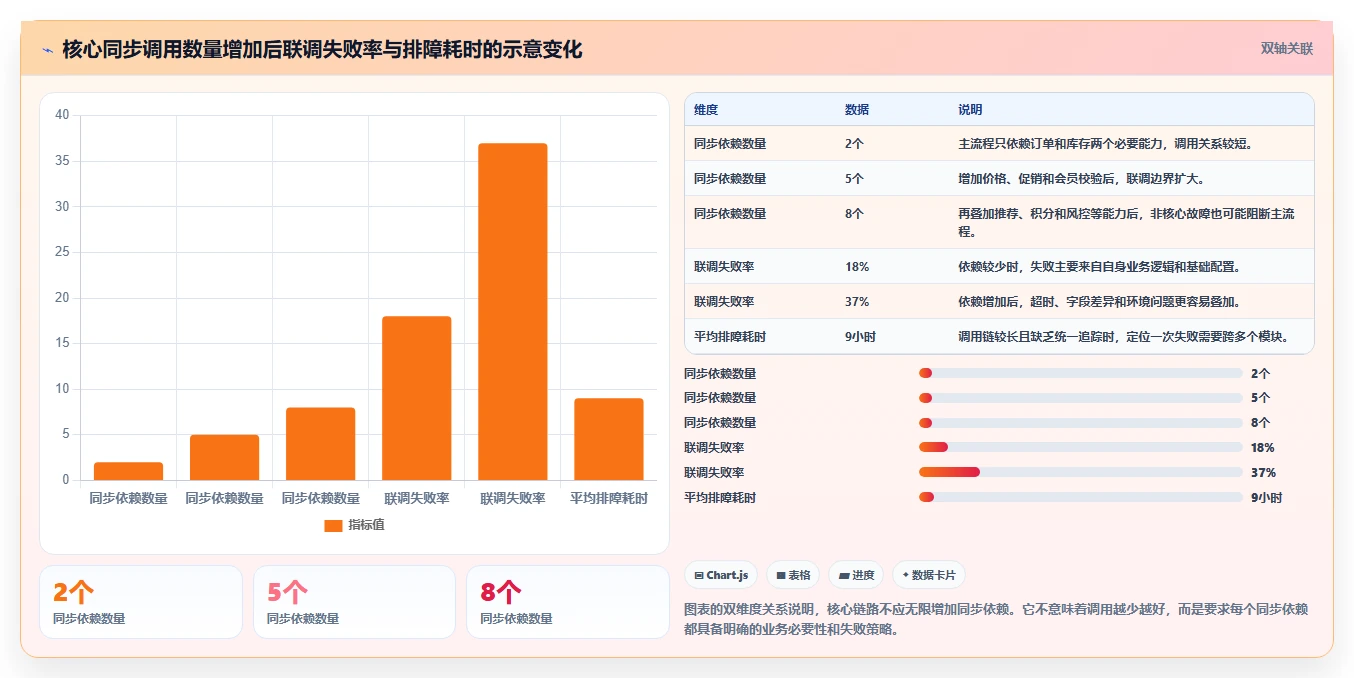Viewport: 1354px width, 678px height.
Task: Click the progress bar labeled 18%
Action: point(1081,447)
